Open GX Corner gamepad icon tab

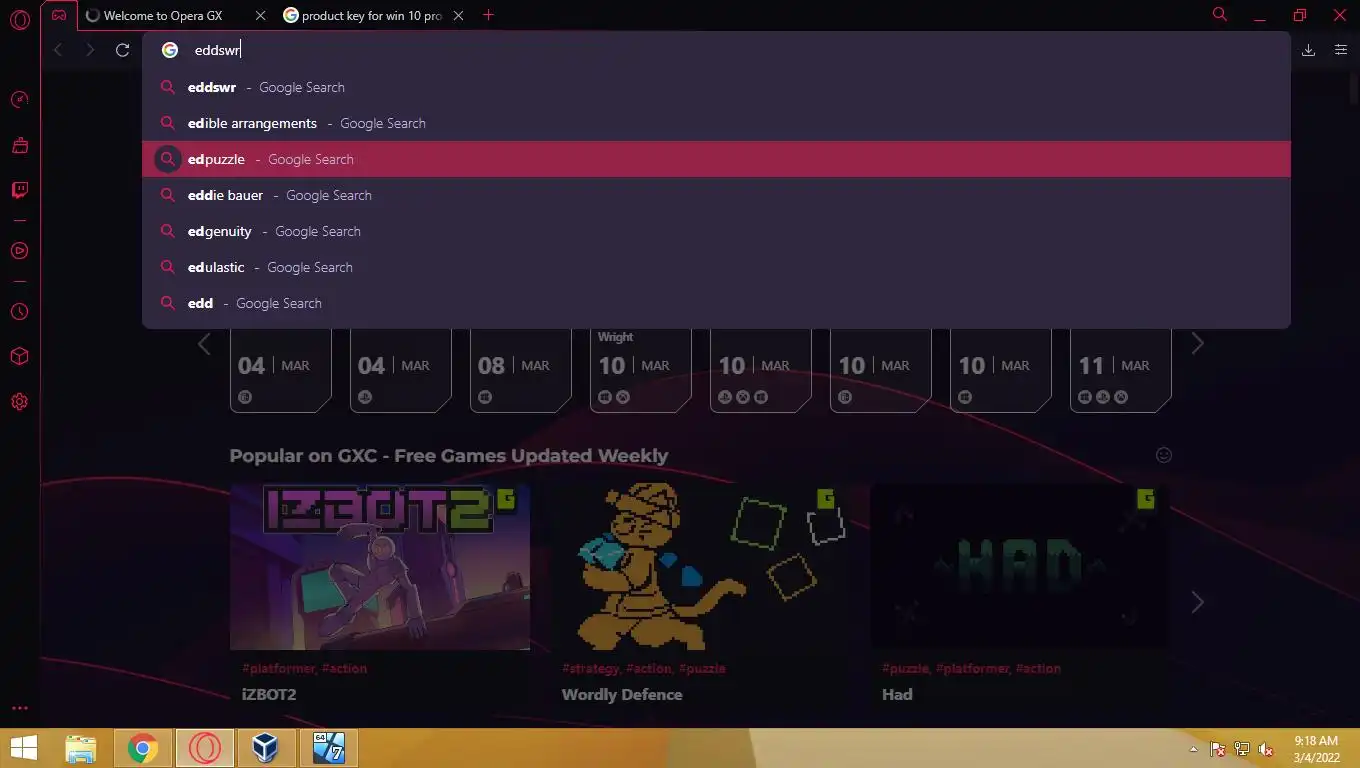coord(60,15)
